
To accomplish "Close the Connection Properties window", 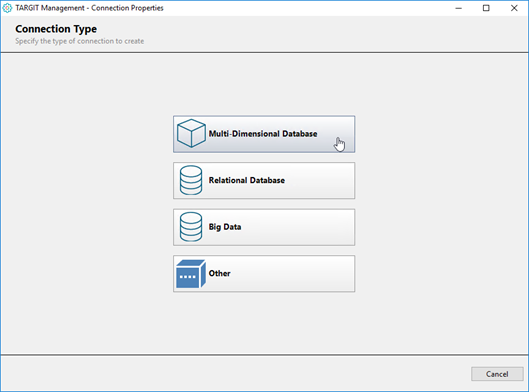I will coord(514,8).
